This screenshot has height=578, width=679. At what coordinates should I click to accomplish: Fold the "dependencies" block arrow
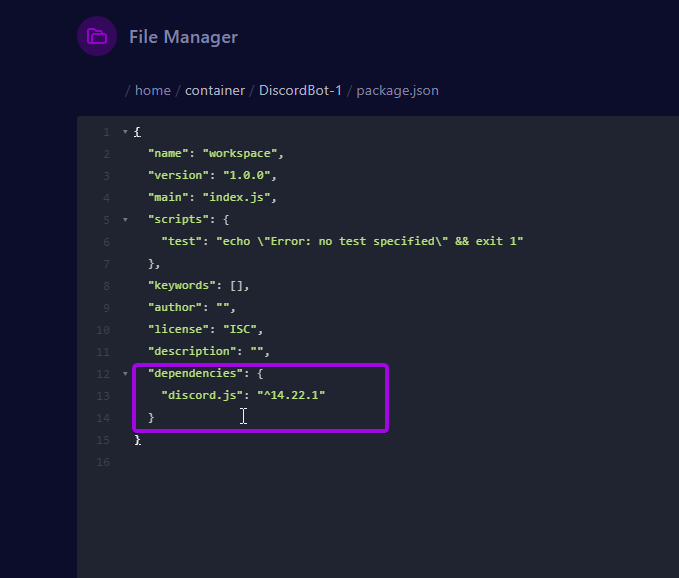click(x=125, y=373)
